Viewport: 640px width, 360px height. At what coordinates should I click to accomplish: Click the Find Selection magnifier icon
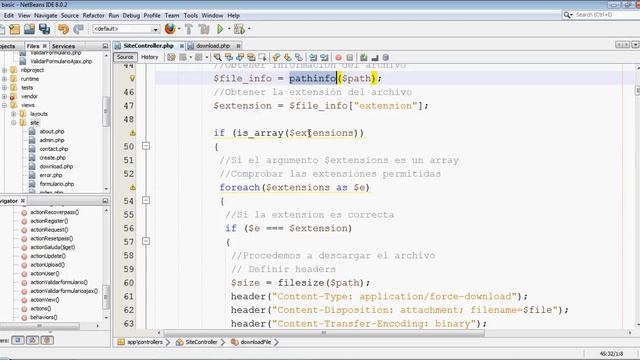point(218,57)
